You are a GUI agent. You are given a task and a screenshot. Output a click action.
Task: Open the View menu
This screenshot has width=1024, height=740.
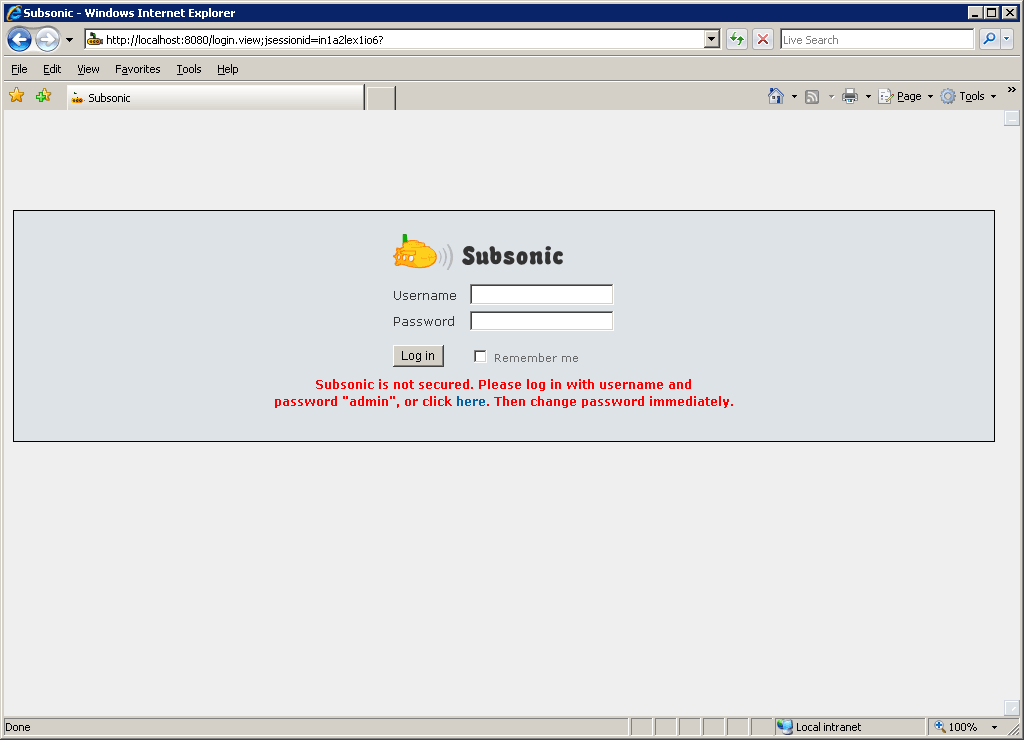coord(88,69)
